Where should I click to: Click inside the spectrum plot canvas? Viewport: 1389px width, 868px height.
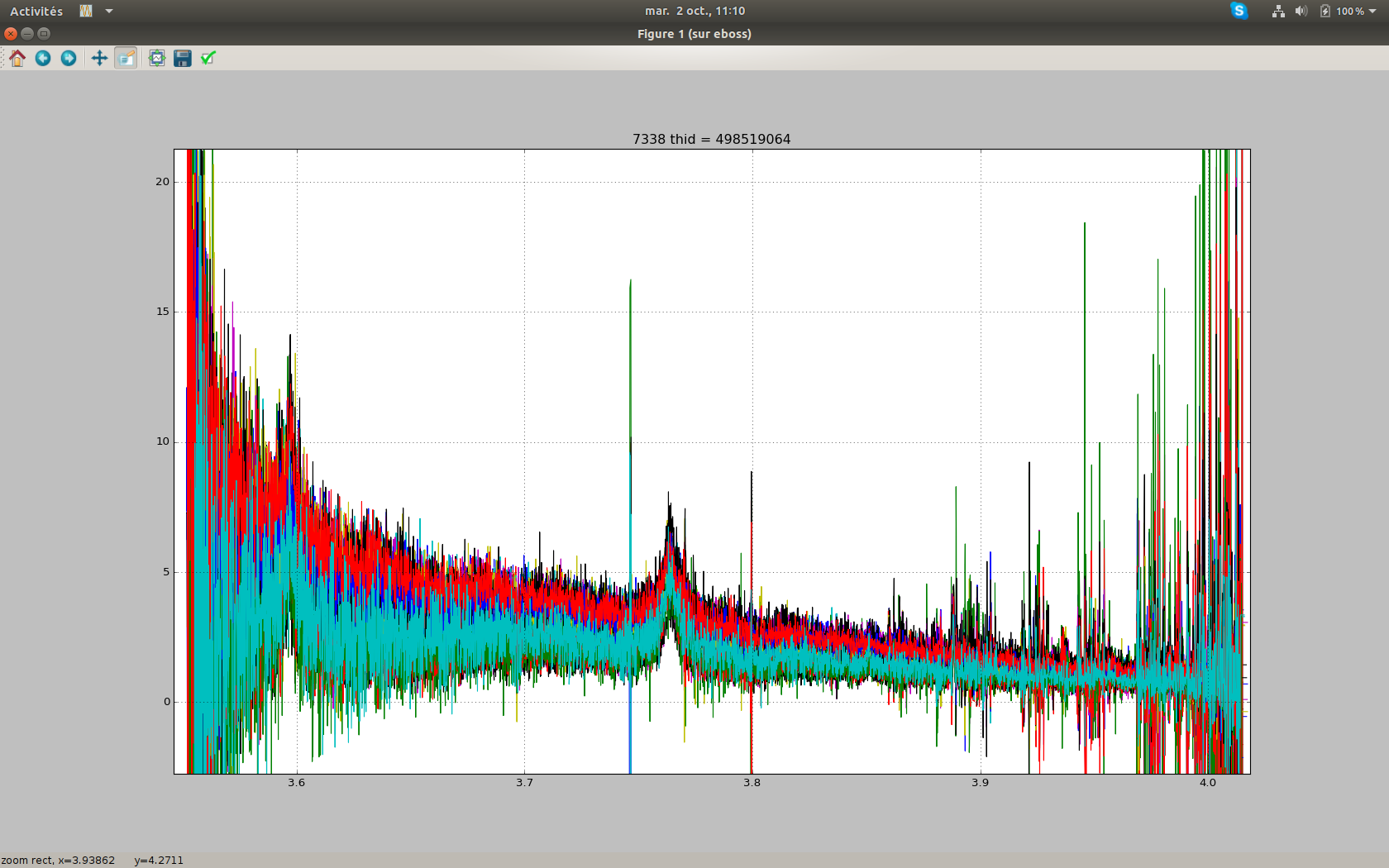coord(711,463)
